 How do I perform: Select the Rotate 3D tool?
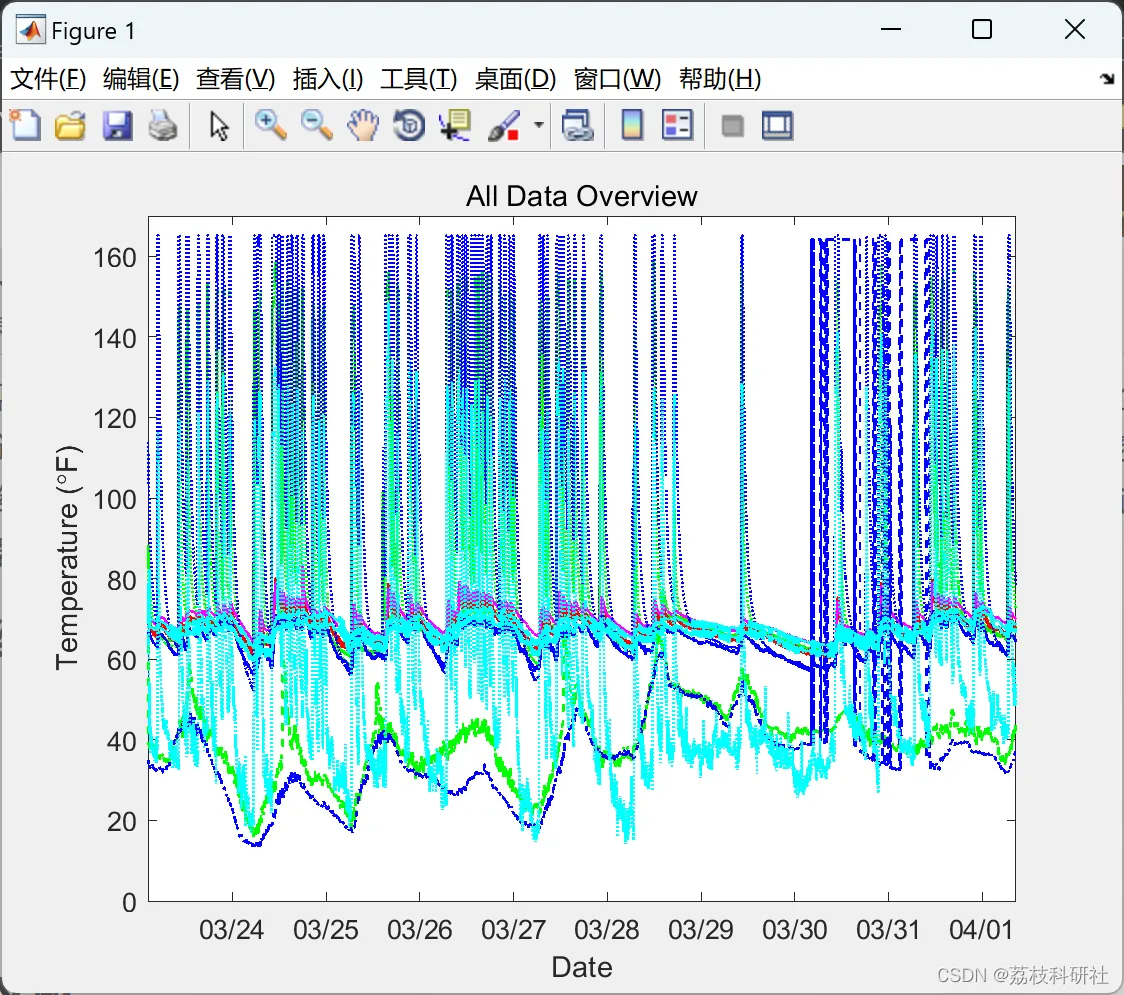409,126
